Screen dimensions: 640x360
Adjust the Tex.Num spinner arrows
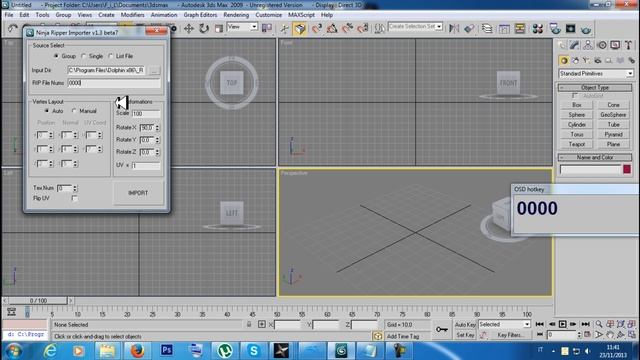point(75,188)
